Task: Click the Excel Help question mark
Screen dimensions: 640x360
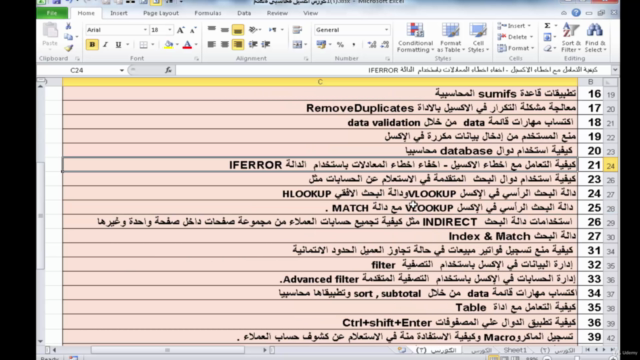Action: point(576,13)
